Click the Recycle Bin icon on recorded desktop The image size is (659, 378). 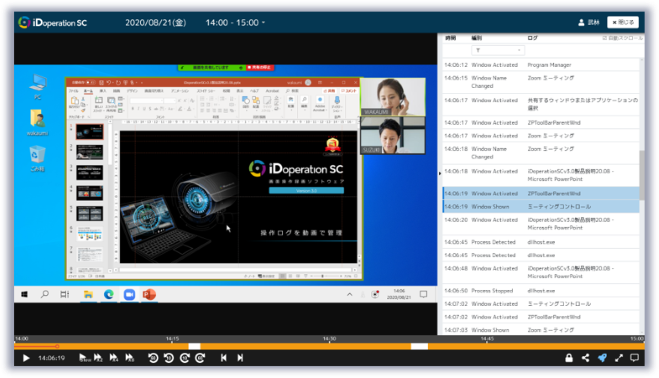[37, 159]
